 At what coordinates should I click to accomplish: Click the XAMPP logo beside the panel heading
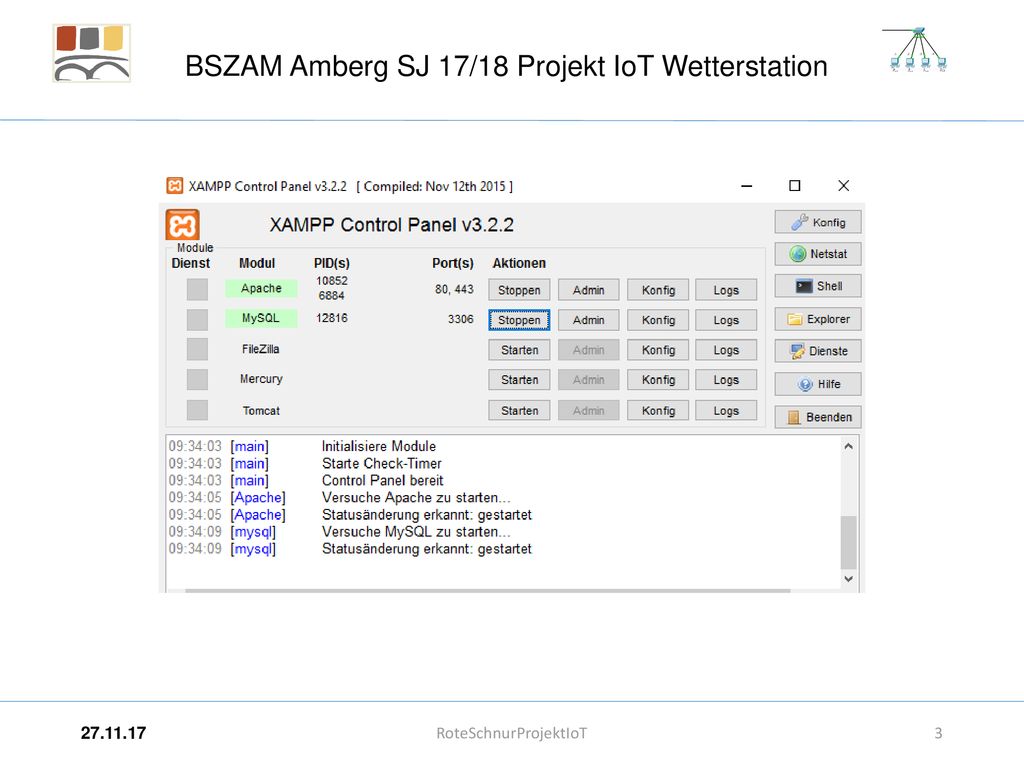pos(182,225)
